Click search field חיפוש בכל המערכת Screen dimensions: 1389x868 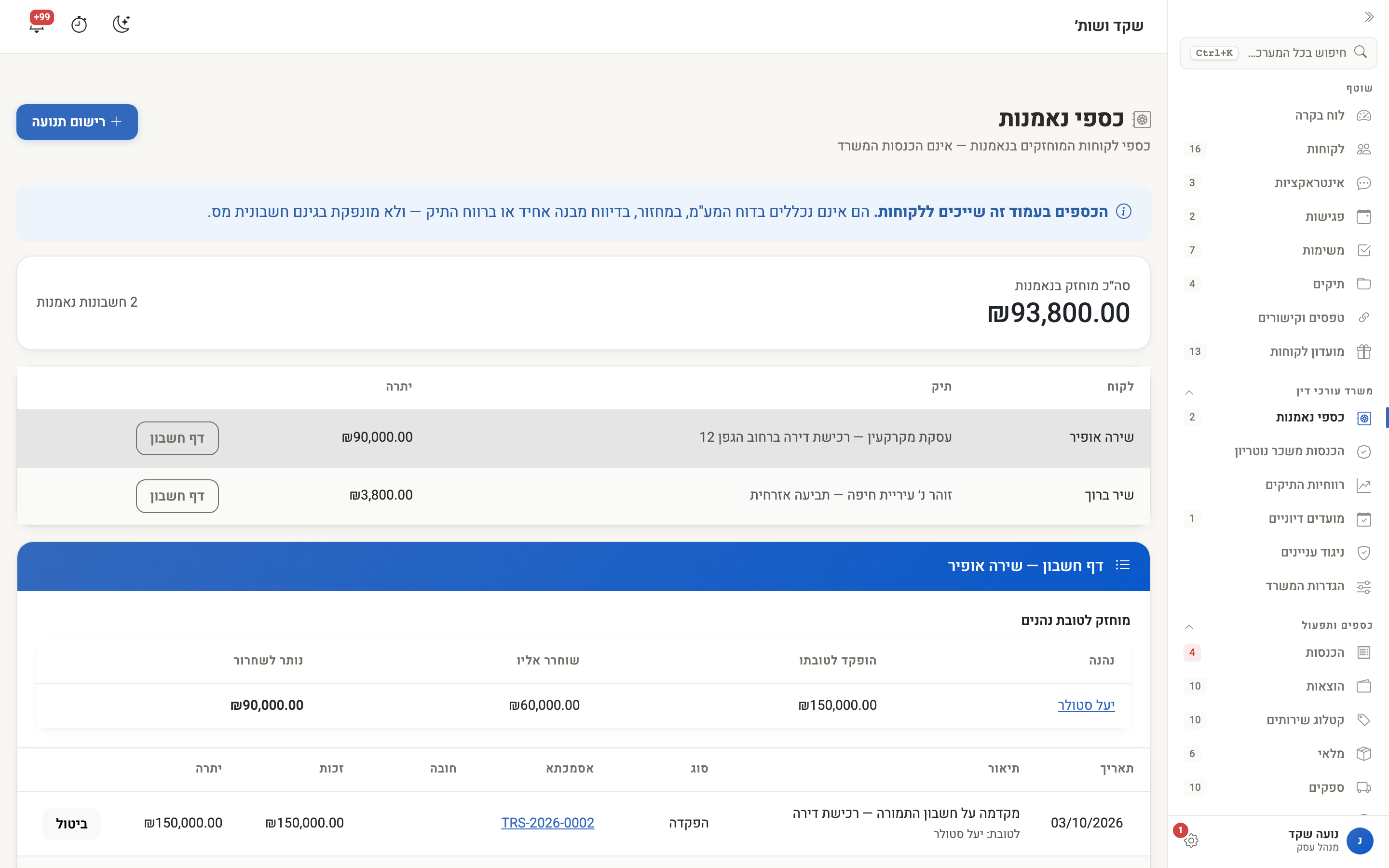[x=1278, y=53]
